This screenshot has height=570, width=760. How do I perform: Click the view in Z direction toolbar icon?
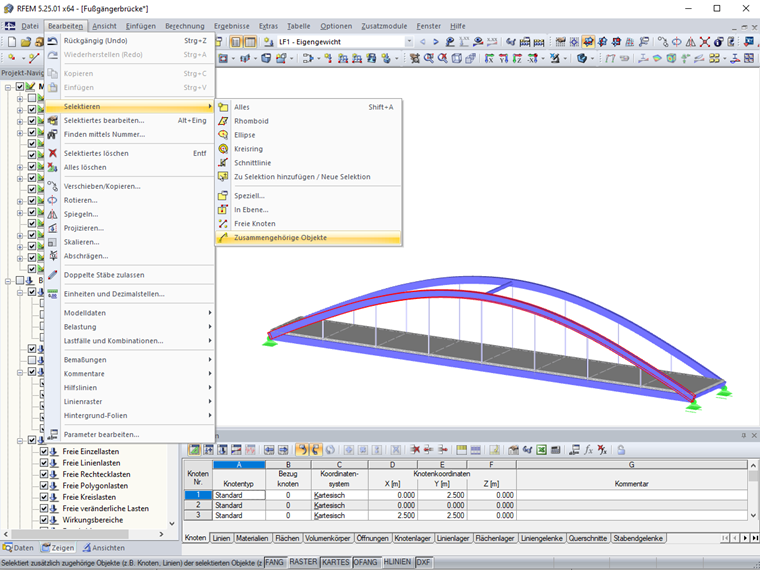point(518,59)
